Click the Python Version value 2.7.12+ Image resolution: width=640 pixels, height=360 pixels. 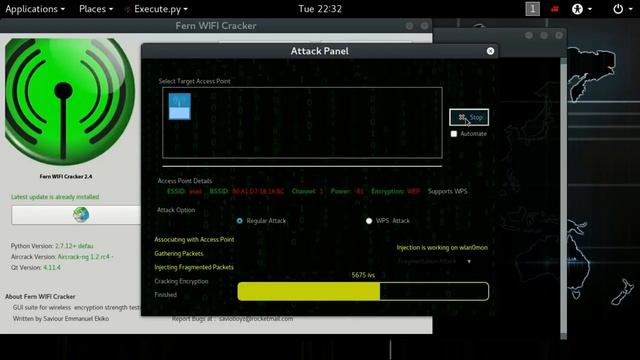click(x=74, y=246)
